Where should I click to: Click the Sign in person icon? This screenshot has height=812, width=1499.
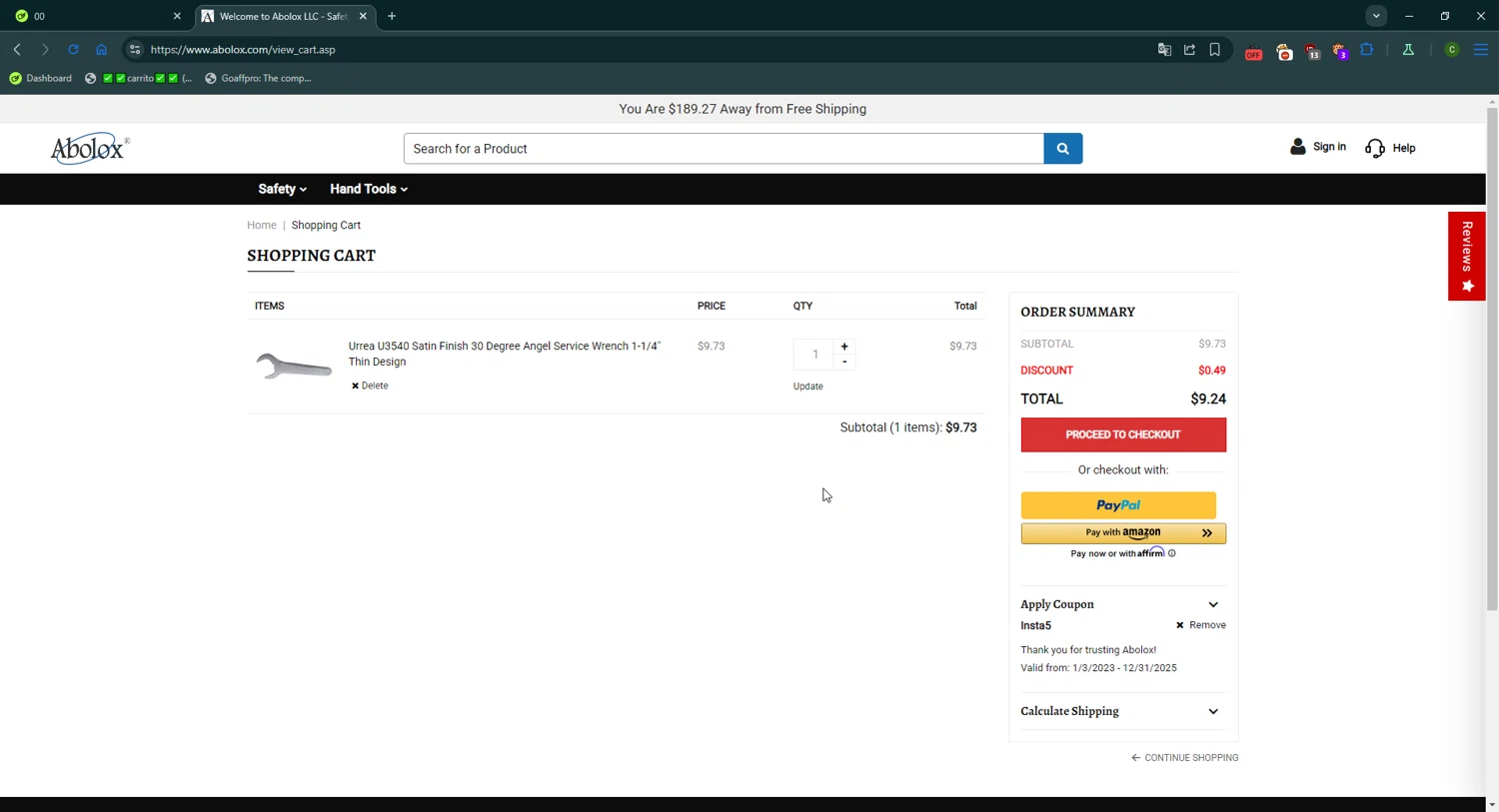point(1297,147)
